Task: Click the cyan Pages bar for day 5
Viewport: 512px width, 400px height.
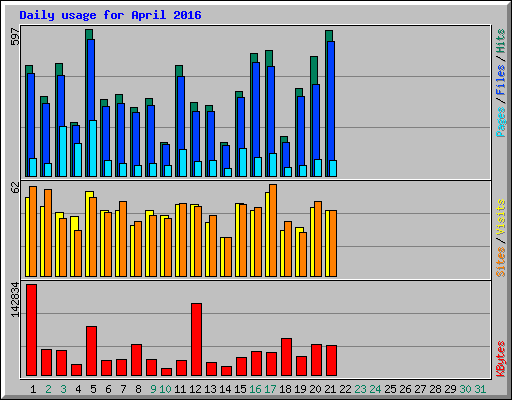Action: [x=93, y=149]
